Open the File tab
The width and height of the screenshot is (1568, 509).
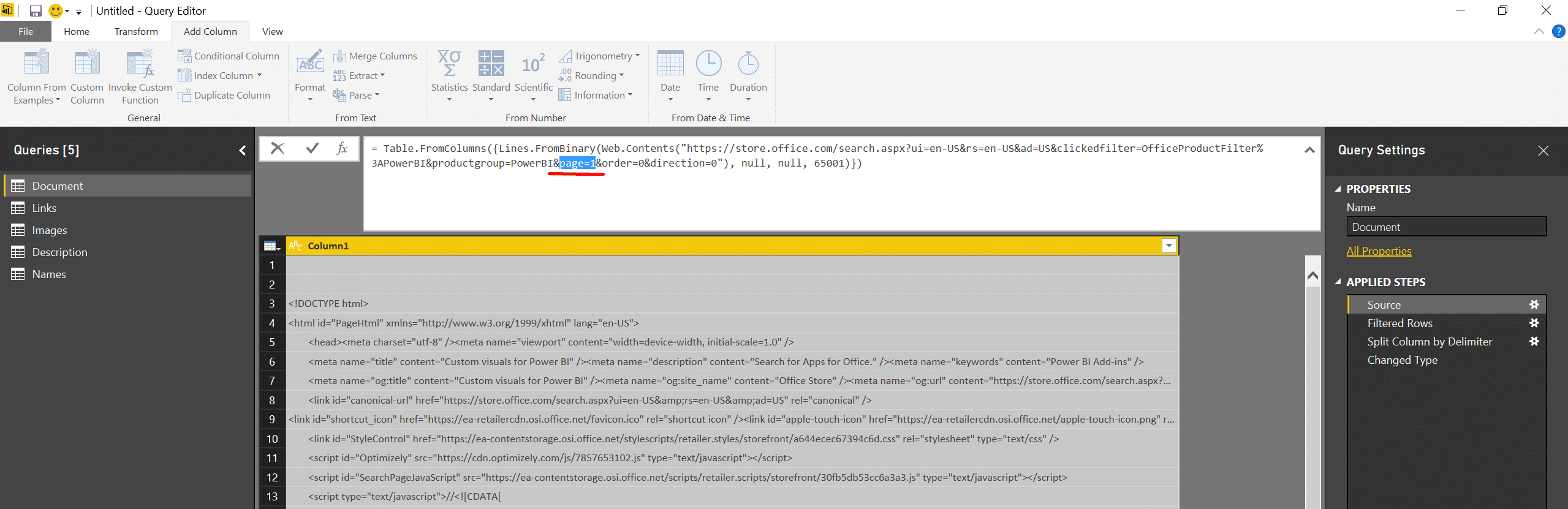(26, 31)
